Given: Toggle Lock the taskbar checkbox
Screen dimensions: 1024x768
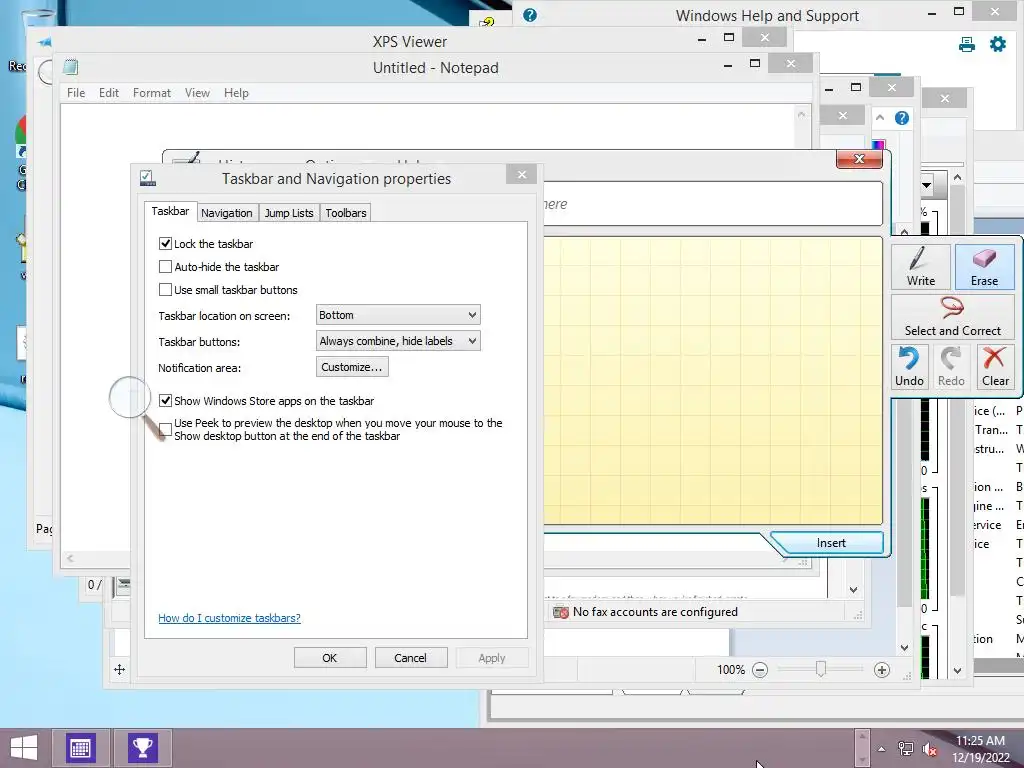Looking at the screenshot, I should pos(165,244).
